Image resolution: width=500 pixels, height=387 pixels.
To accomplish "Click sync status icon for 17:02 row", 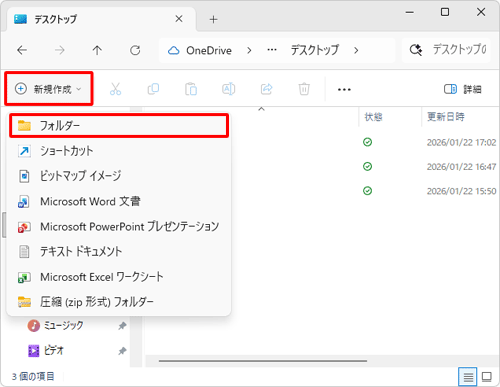I will click(x=367, y=142).
